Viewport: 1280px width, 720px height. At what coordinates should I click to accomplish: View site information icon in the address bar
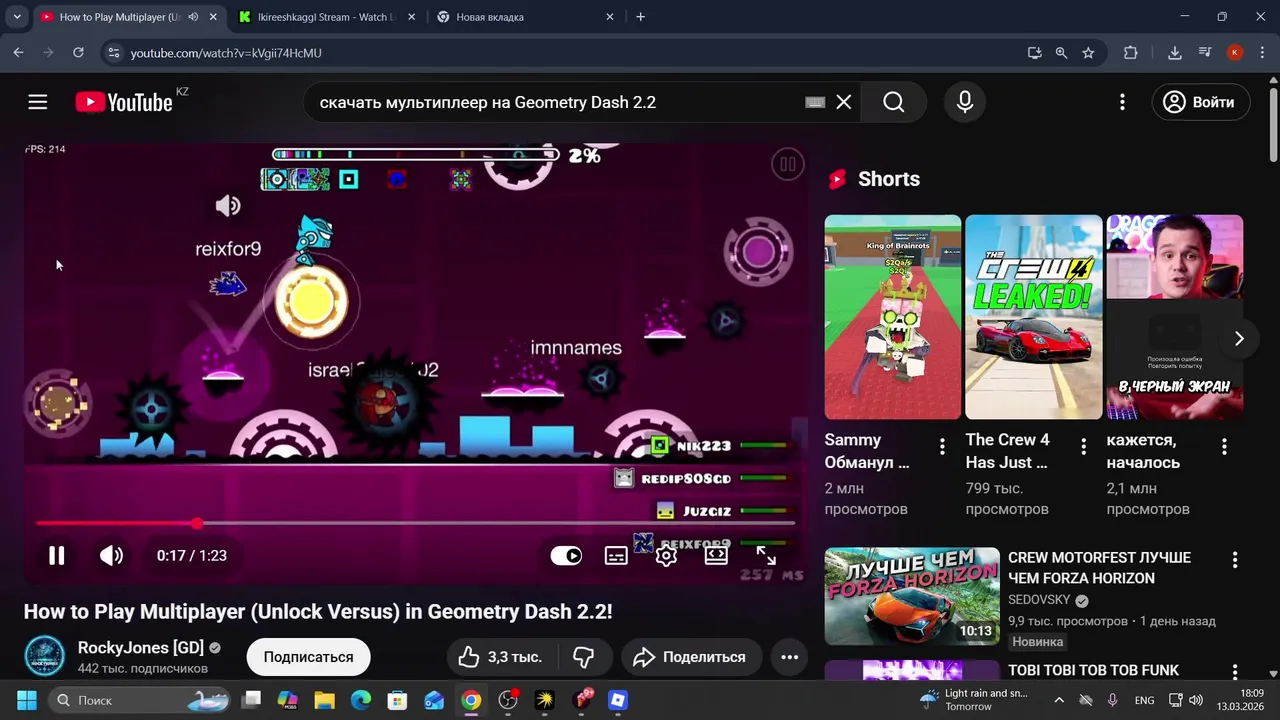[113, 53]
